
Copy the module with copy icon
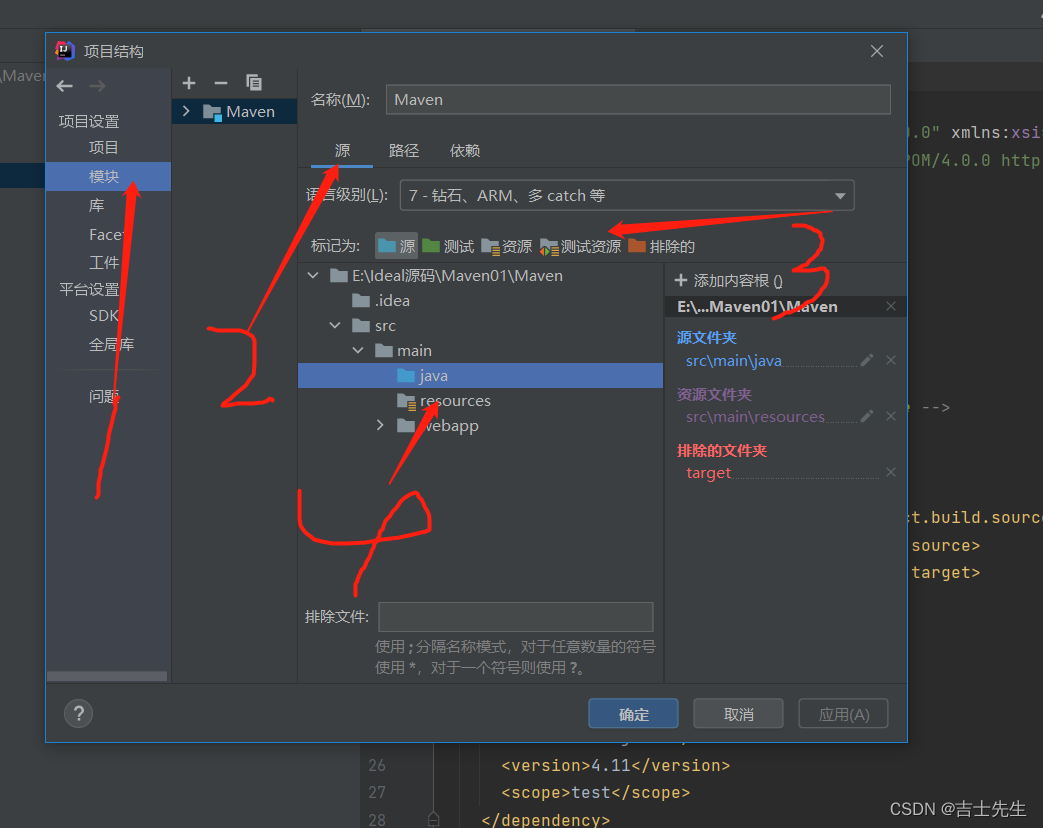[x=253, y=82]
